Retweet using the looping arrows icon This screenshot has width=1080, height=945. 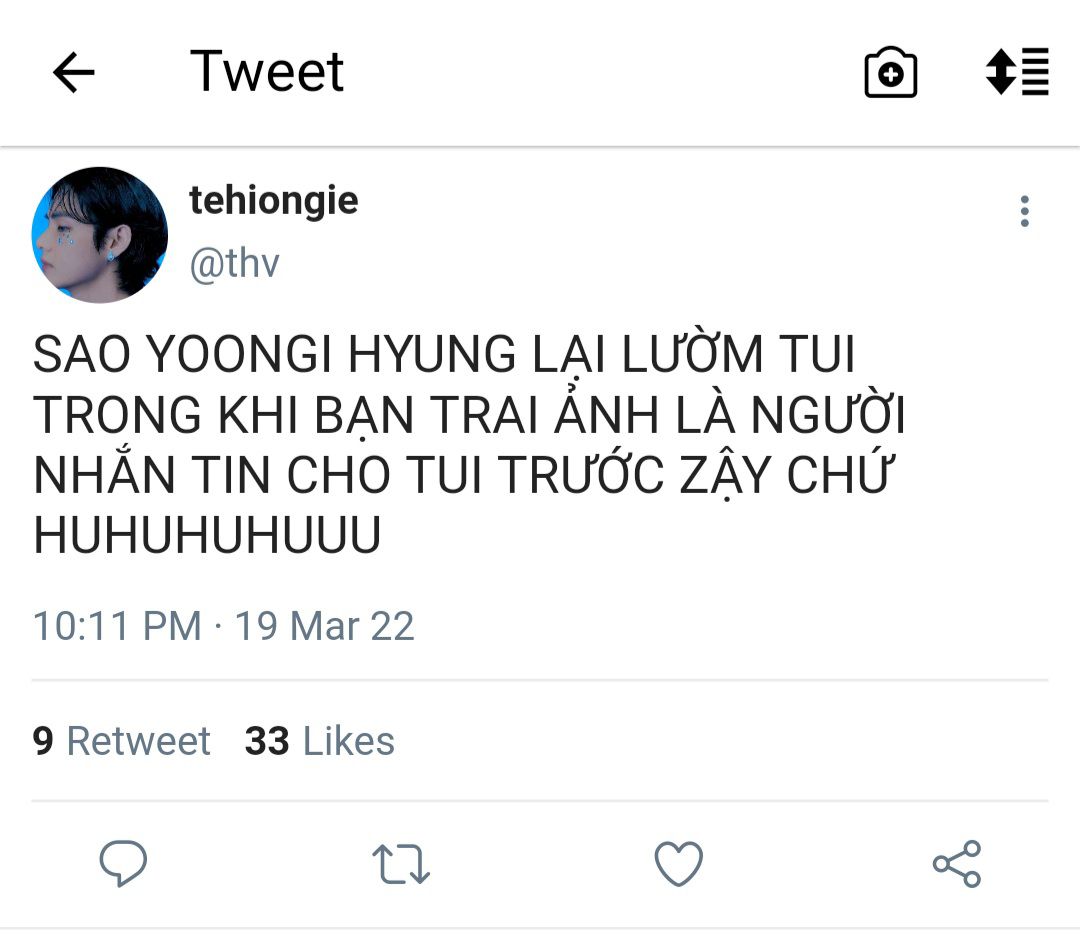401,864
